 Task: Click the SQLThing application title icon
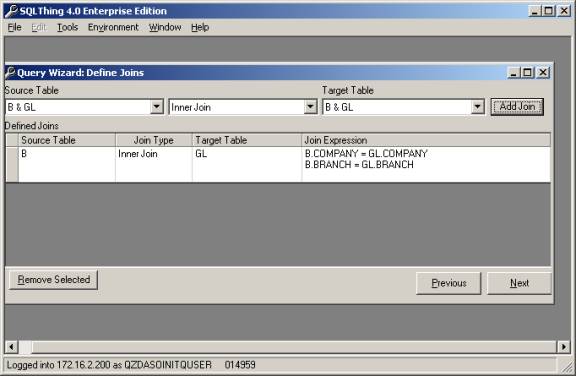12,11
